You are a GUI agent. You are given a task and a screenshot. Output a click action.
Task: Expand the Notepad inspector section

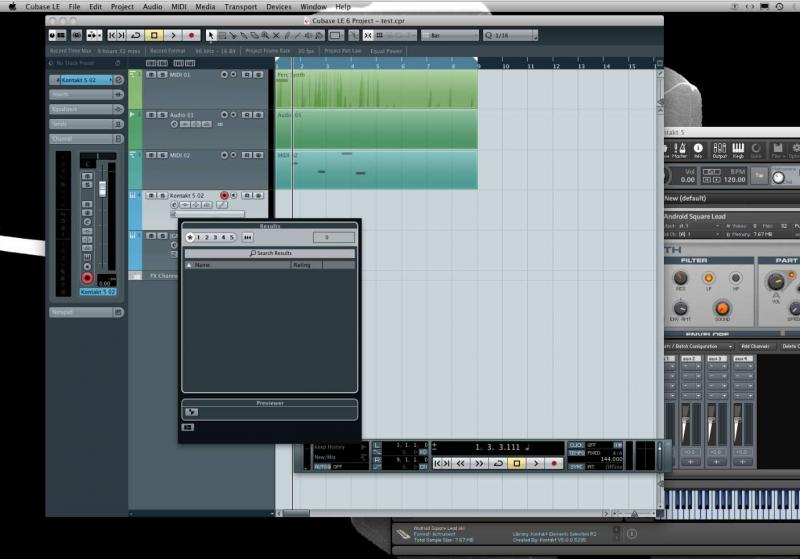point(87,312)
